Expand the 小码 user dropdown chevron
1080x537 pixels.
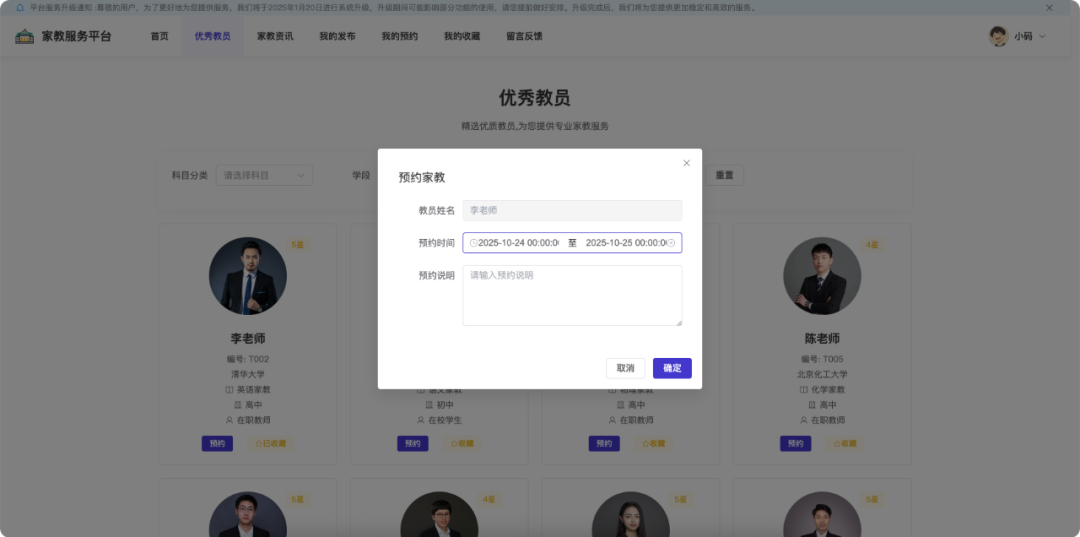[1042, 36]
